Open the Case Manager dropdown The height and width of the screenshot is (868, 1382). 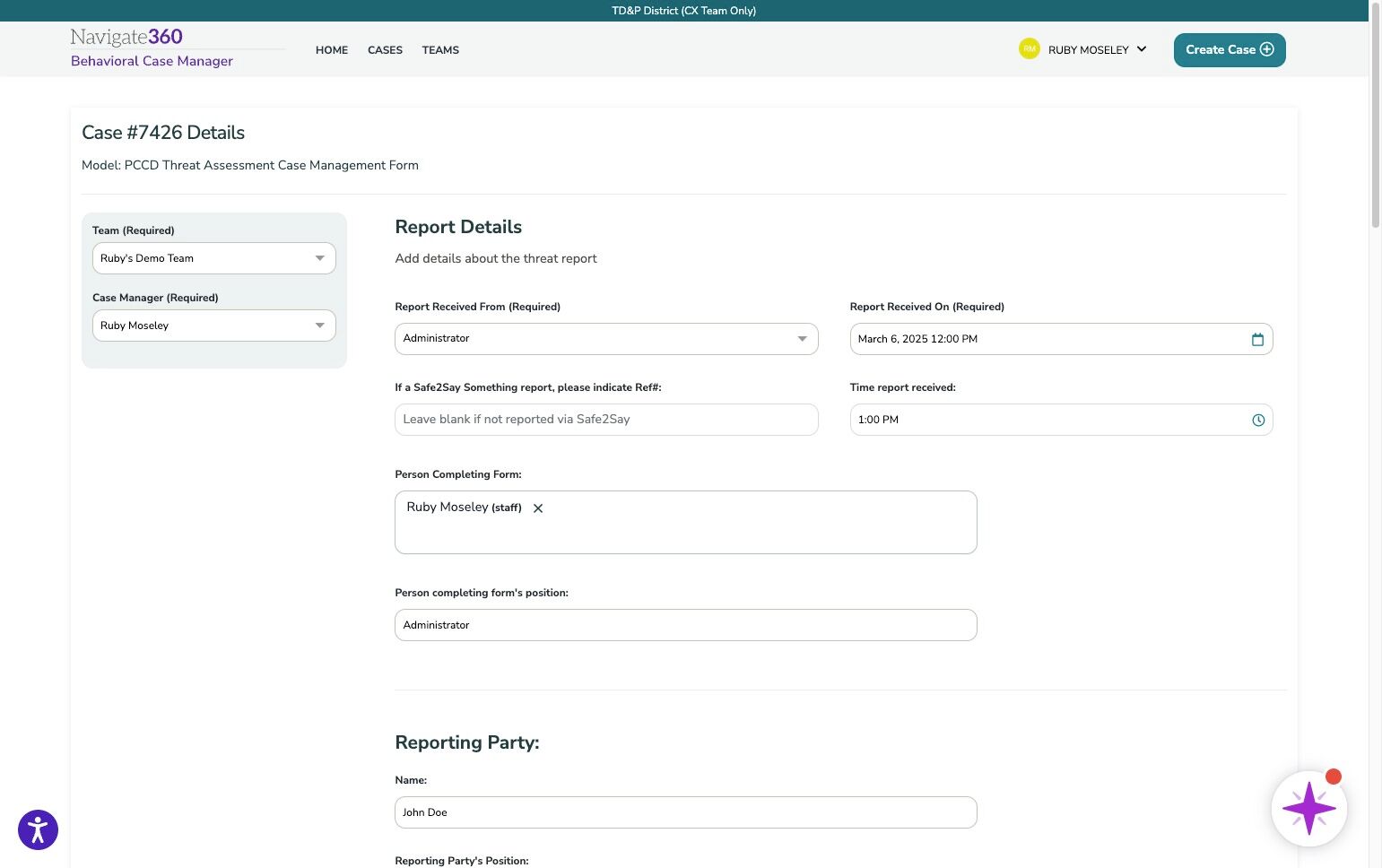(214, 325)
